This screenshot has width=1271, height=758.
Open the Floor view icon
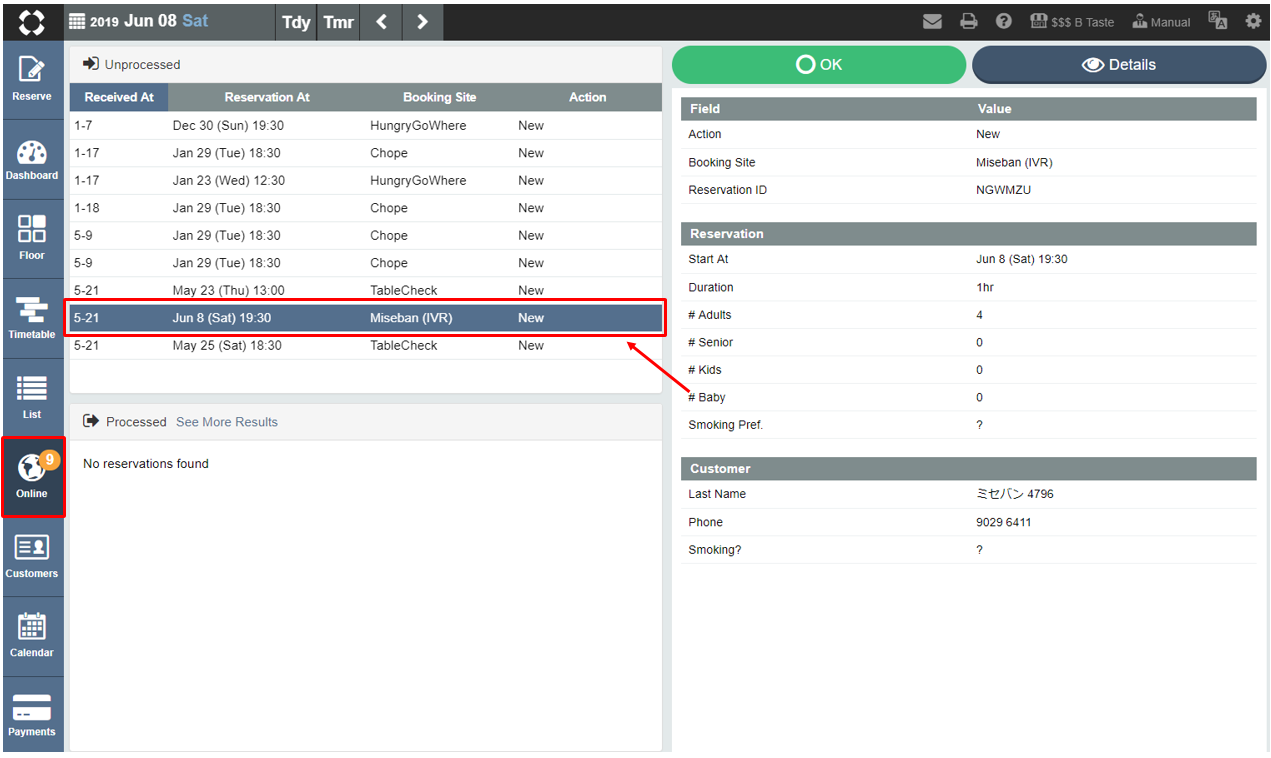(x=32, y=238)
